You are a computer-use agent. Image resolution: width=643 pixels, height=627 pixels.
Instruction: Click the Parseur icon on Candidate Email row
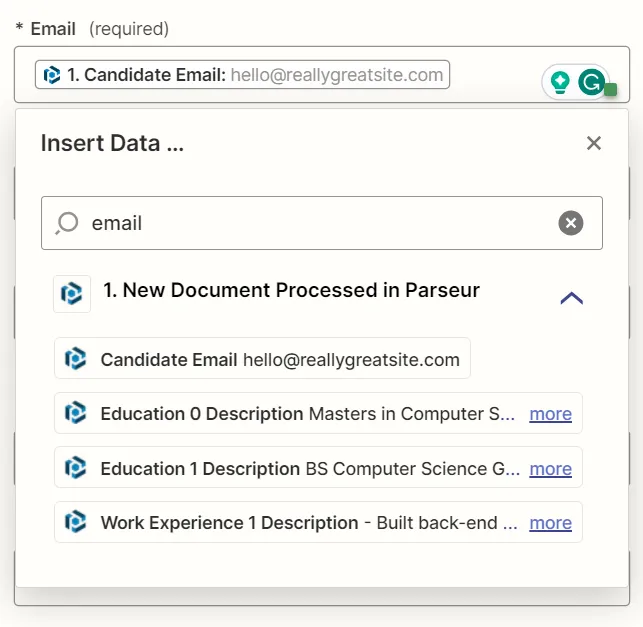point(75,358)
